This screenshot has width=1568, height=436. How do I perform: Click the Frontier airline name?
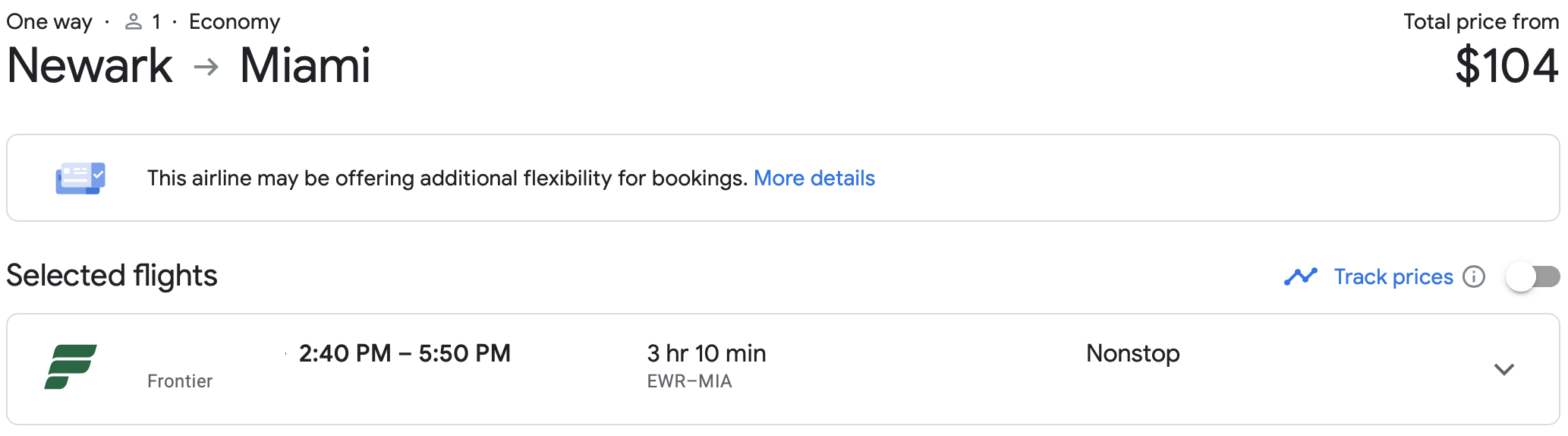[x=180, y=381]
